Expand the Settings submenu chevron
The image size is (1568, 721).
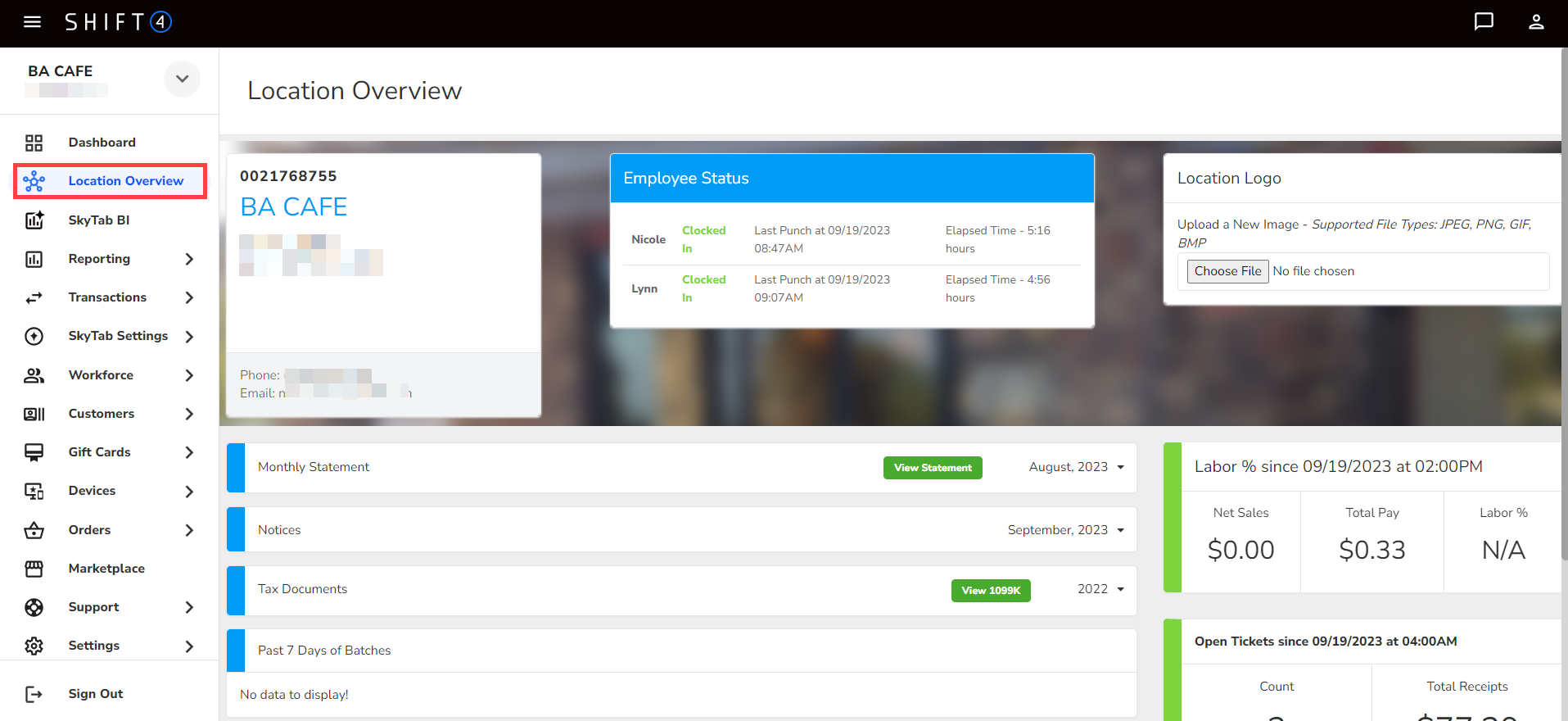189,646
